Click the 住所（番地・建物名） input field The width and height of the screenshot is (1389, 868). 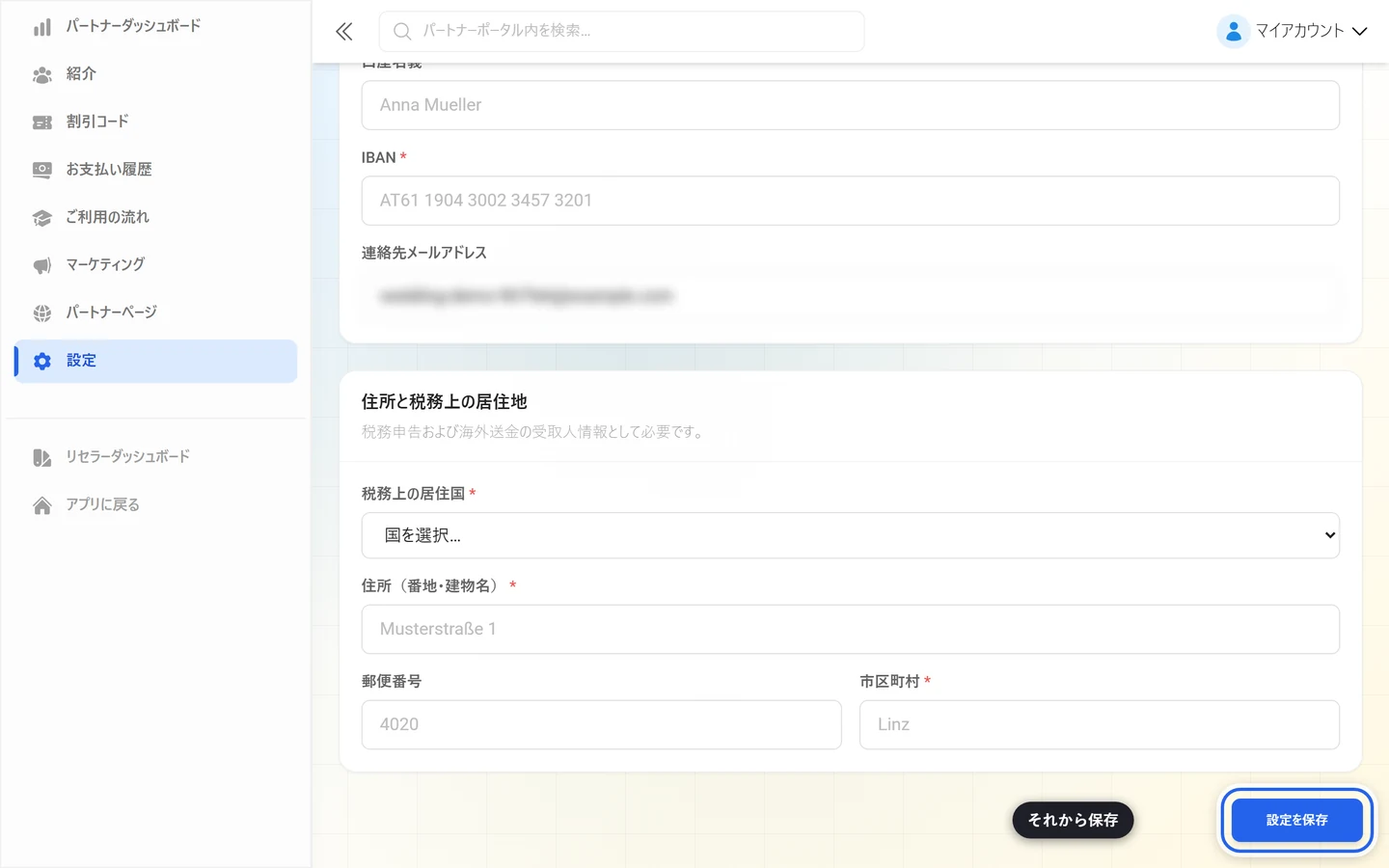point(851,629)
